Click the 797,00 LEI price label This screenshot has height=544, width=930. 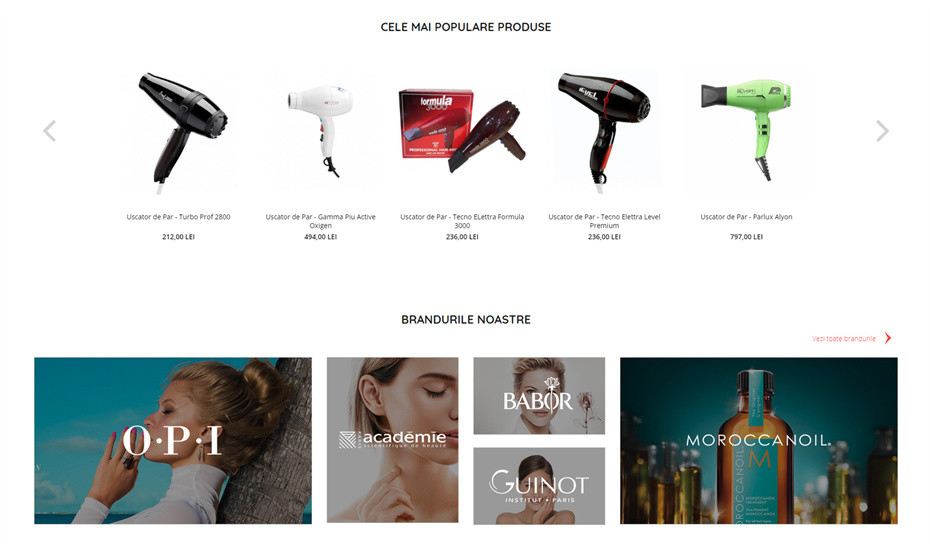point(746,237)
